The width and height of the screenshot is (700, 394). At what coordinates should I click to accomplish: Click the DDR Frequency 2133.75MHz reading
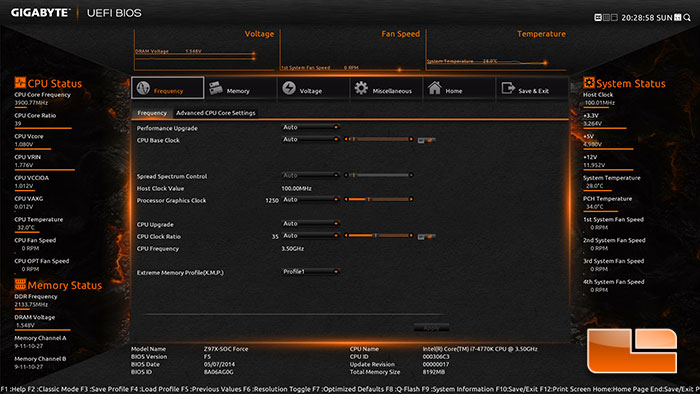coord(31,304)
